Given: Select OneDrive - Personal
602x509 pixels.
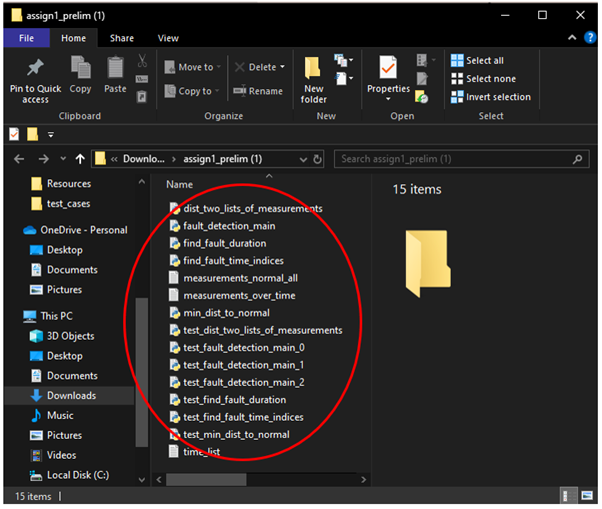Looking at the screenshot, I should [x=75, y=230].
